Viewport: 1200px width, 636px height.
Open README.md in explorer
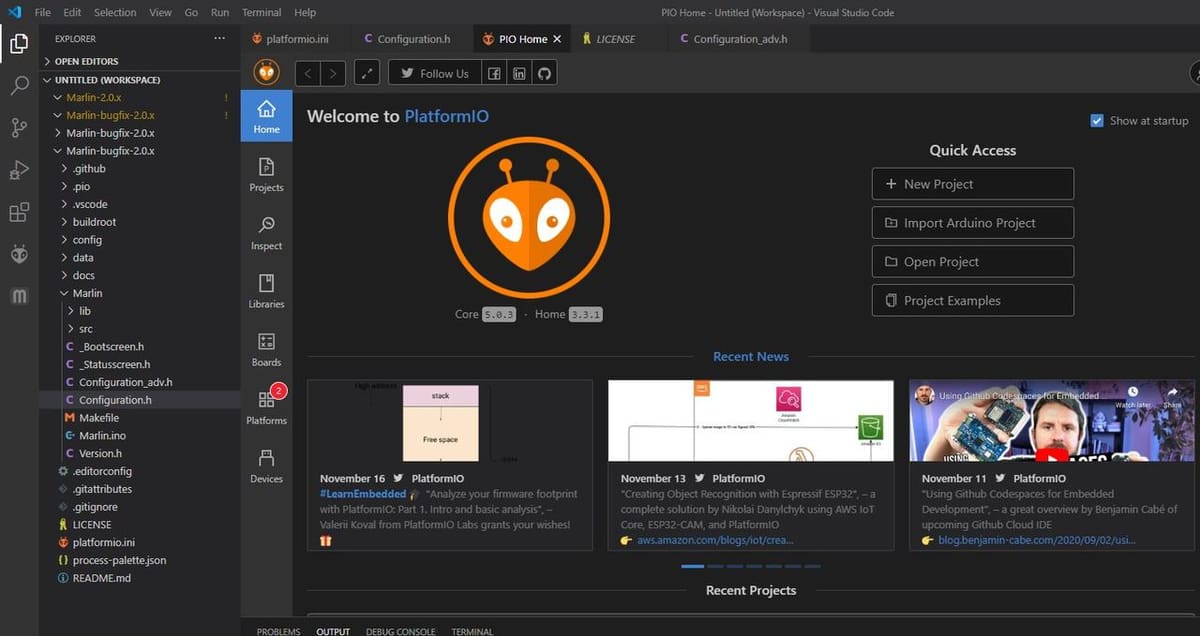coord(140,578)
